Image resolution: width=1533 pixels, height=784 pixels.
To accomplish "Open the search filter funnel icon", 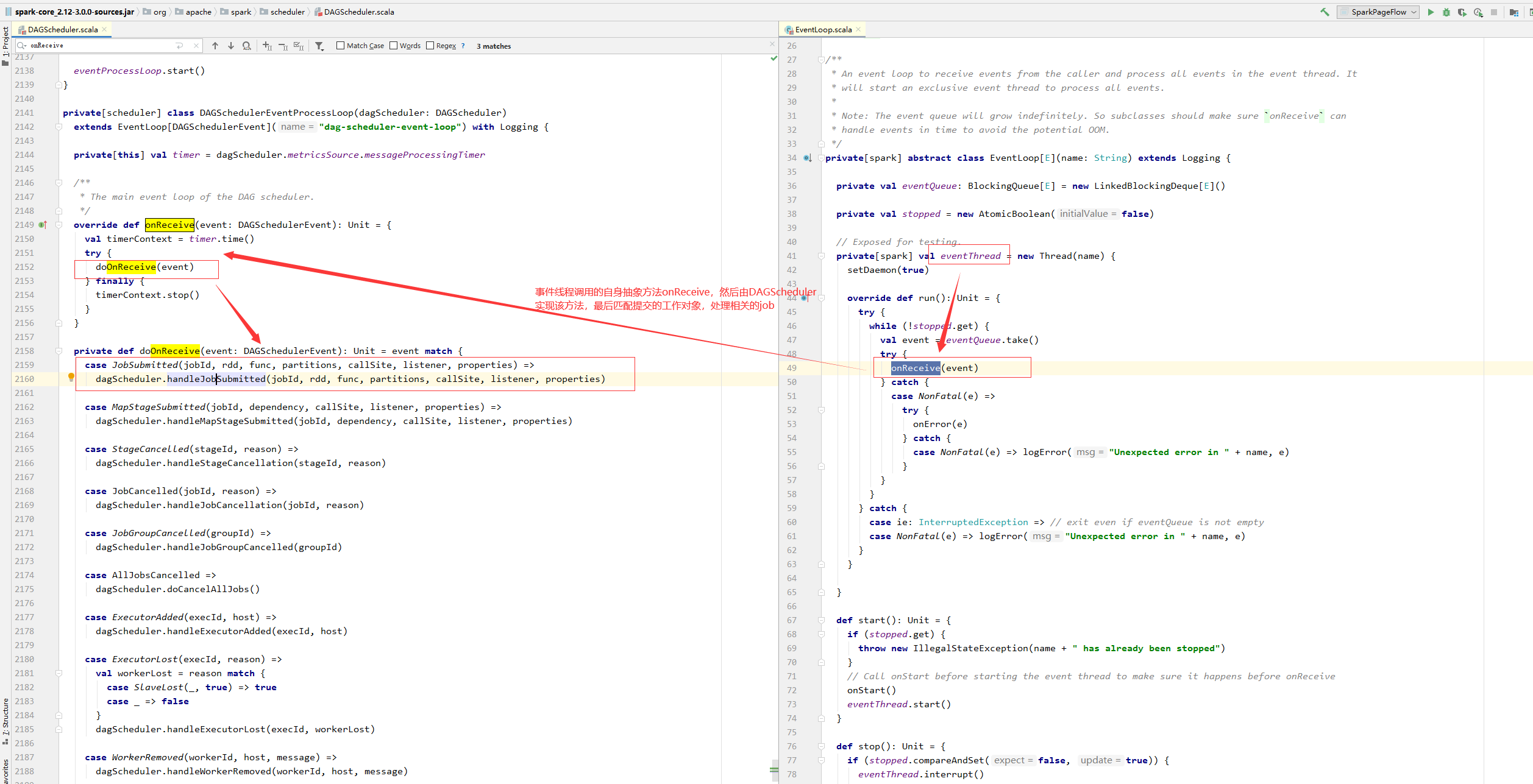I will pyautogui.click(x=319, y=46).
